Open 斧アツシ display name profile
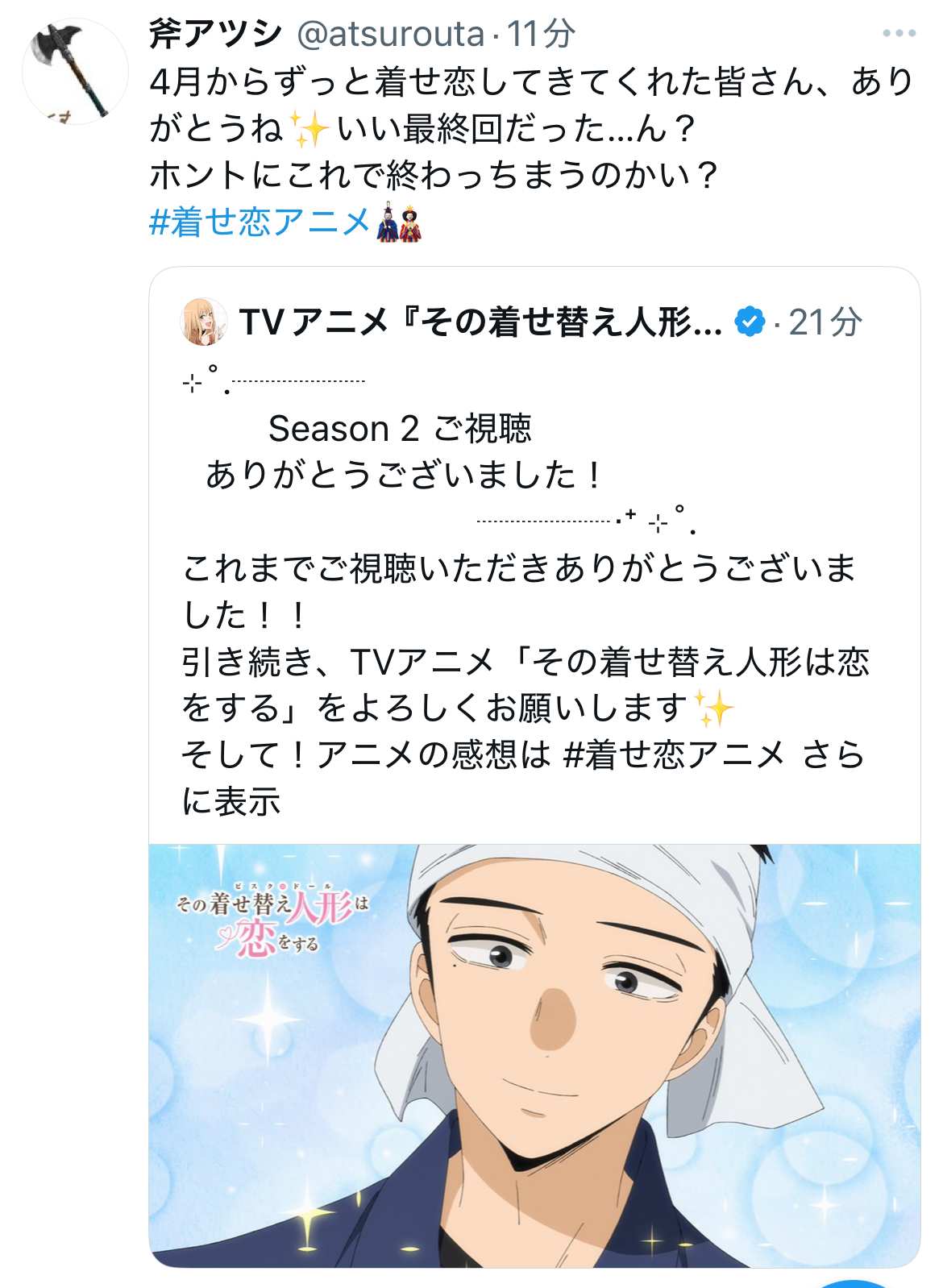 tap(216, 34)
